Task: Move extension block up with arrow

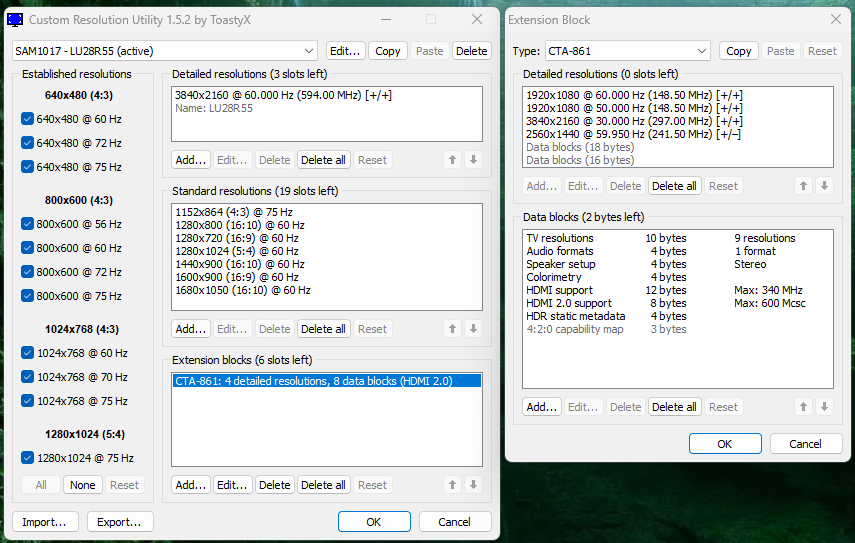Action: tap(452, 485)
